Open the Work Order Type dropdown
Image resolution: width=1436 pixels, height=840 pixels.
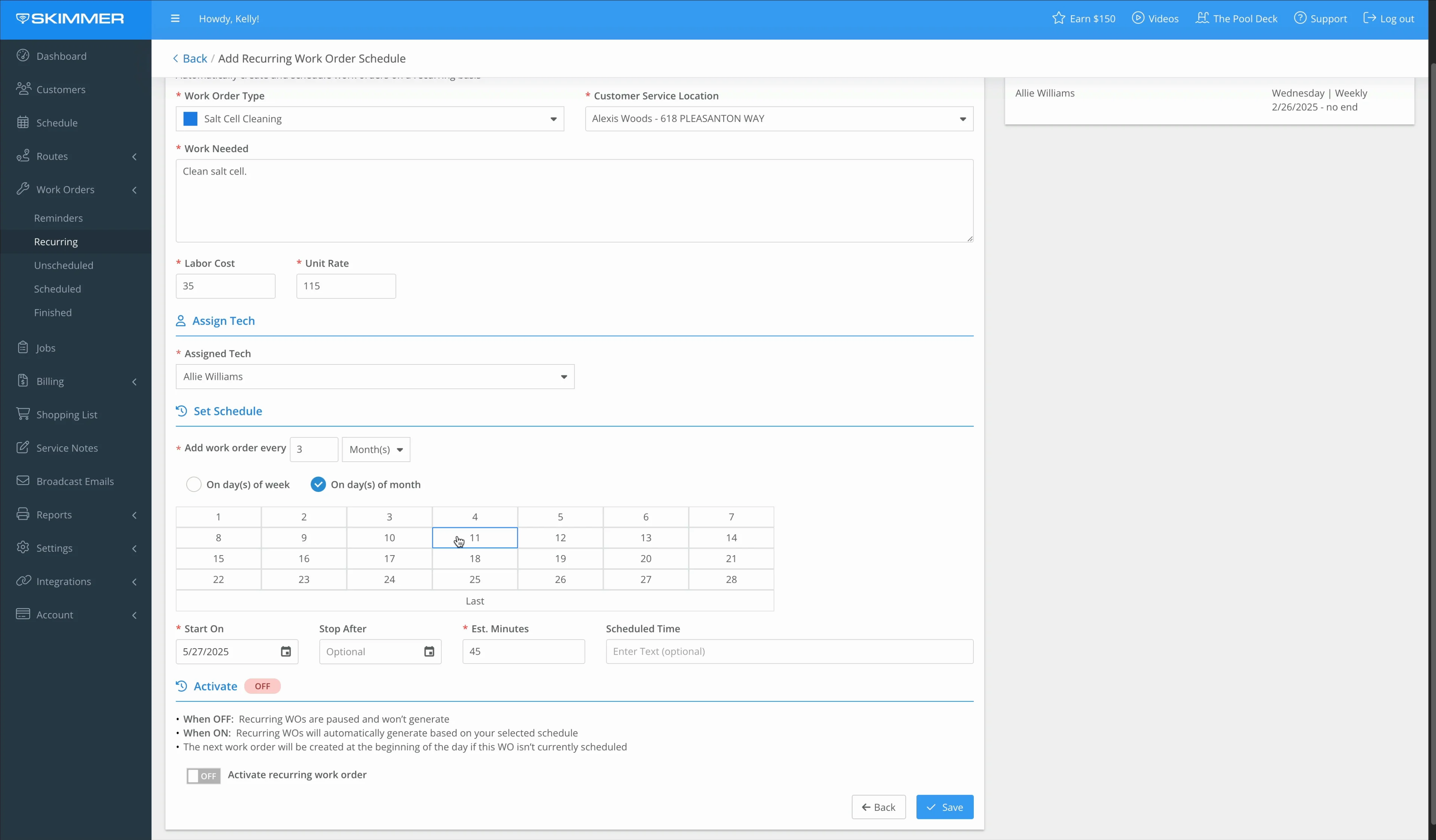(370, 119)
